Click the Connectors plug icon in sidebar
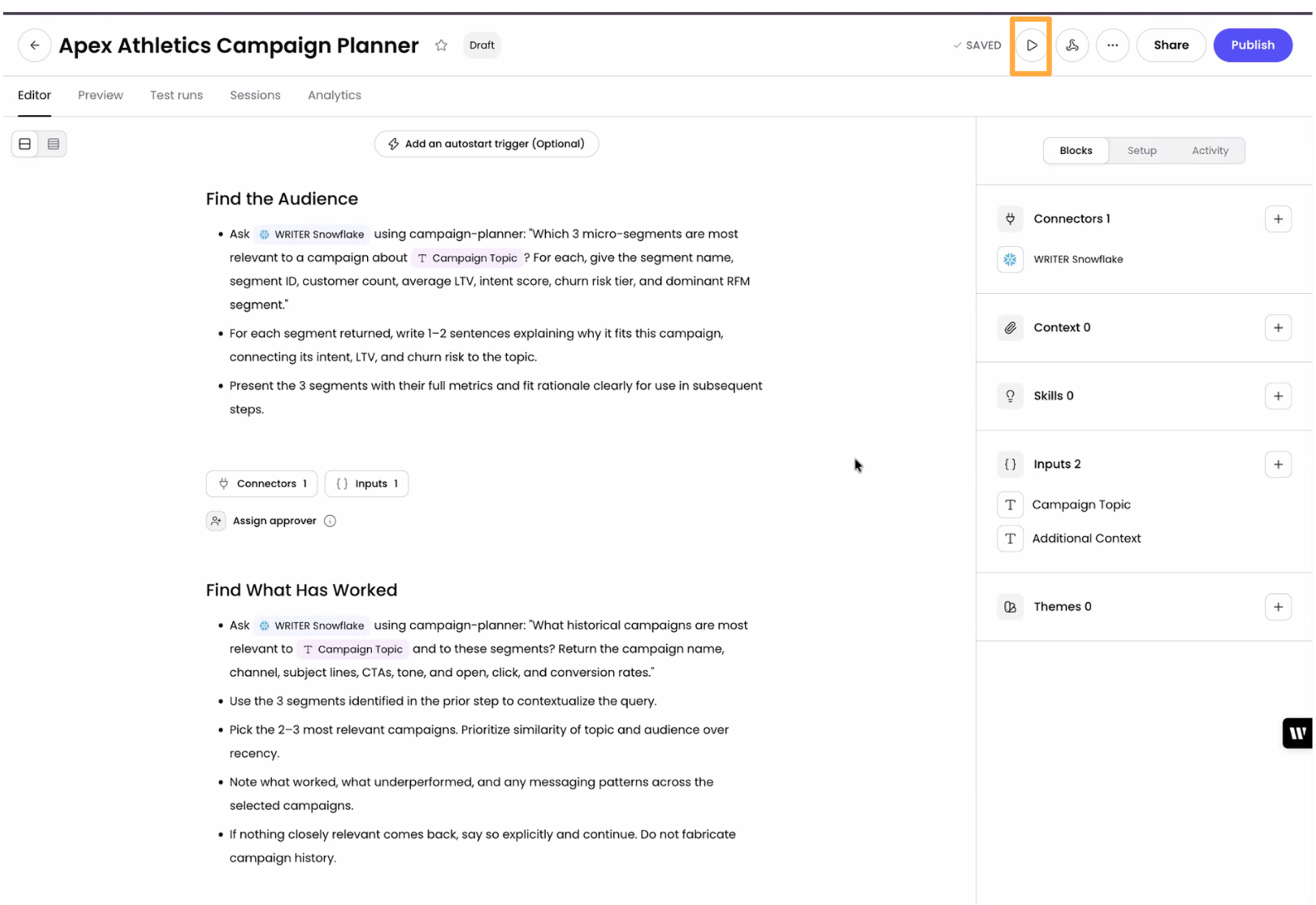 point(1010,219)
